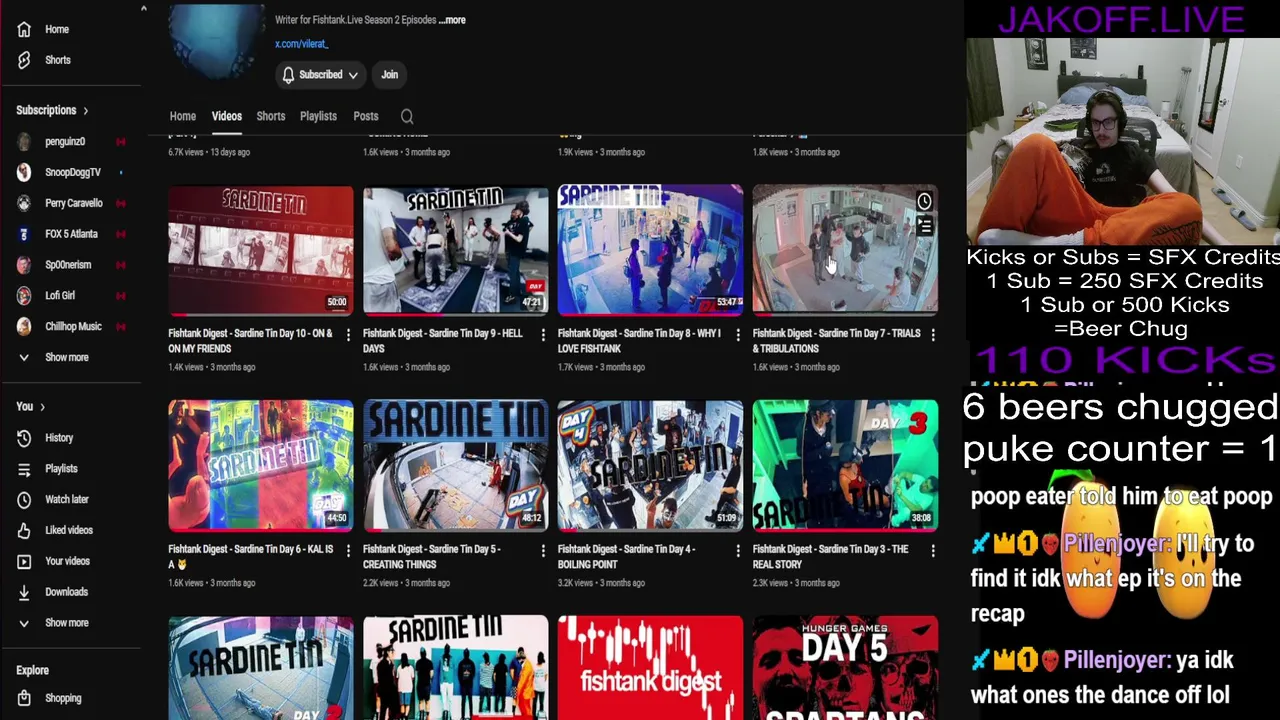
Task: Open the Shopping bag icon
Action: tap(24, 698)
